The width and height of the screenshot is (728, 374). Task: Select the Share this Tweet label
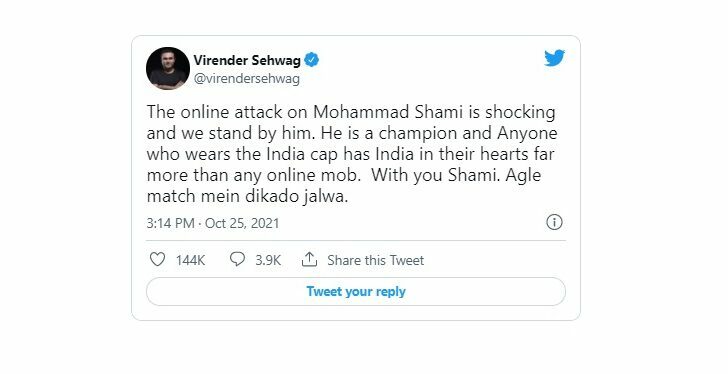pos(376,260)
